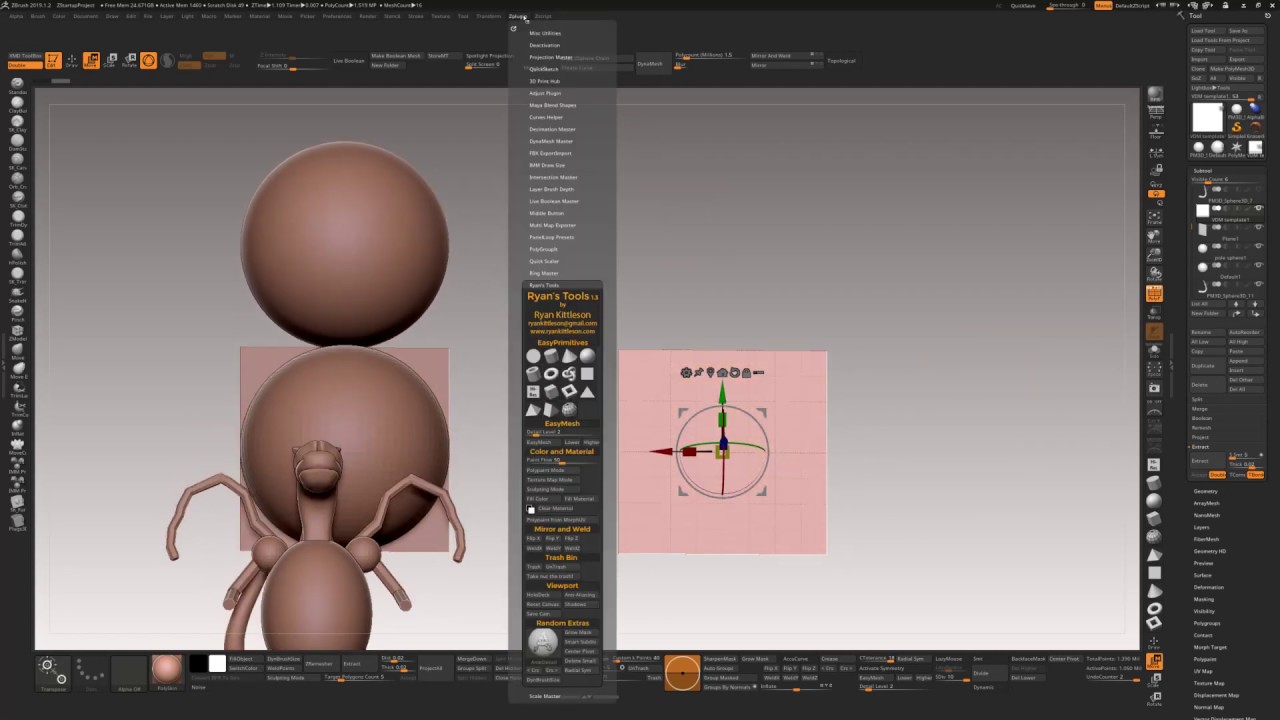Toggle PolyF polyframe display

(x=1155, y=293)
